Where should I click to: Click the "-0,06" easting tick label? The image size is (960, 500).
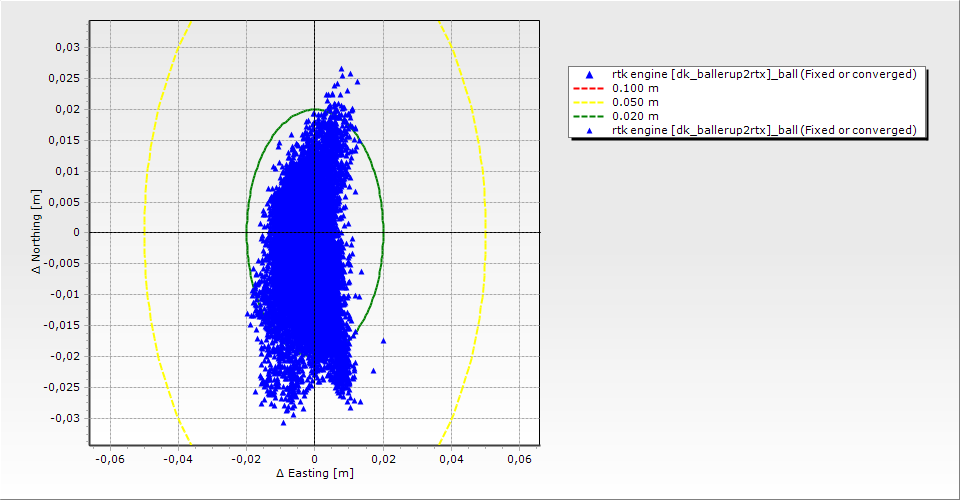[x=110, y=459]
